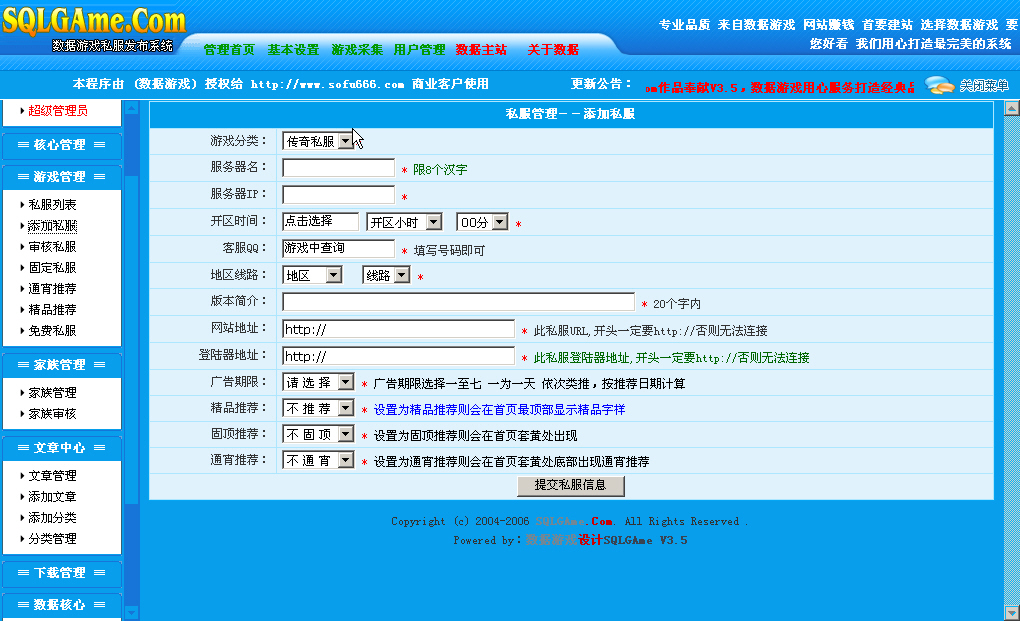This screenshot has width=1020, height=621.
Task: Click the page scrollbar up arrow
Action: tap(1011, 107)
